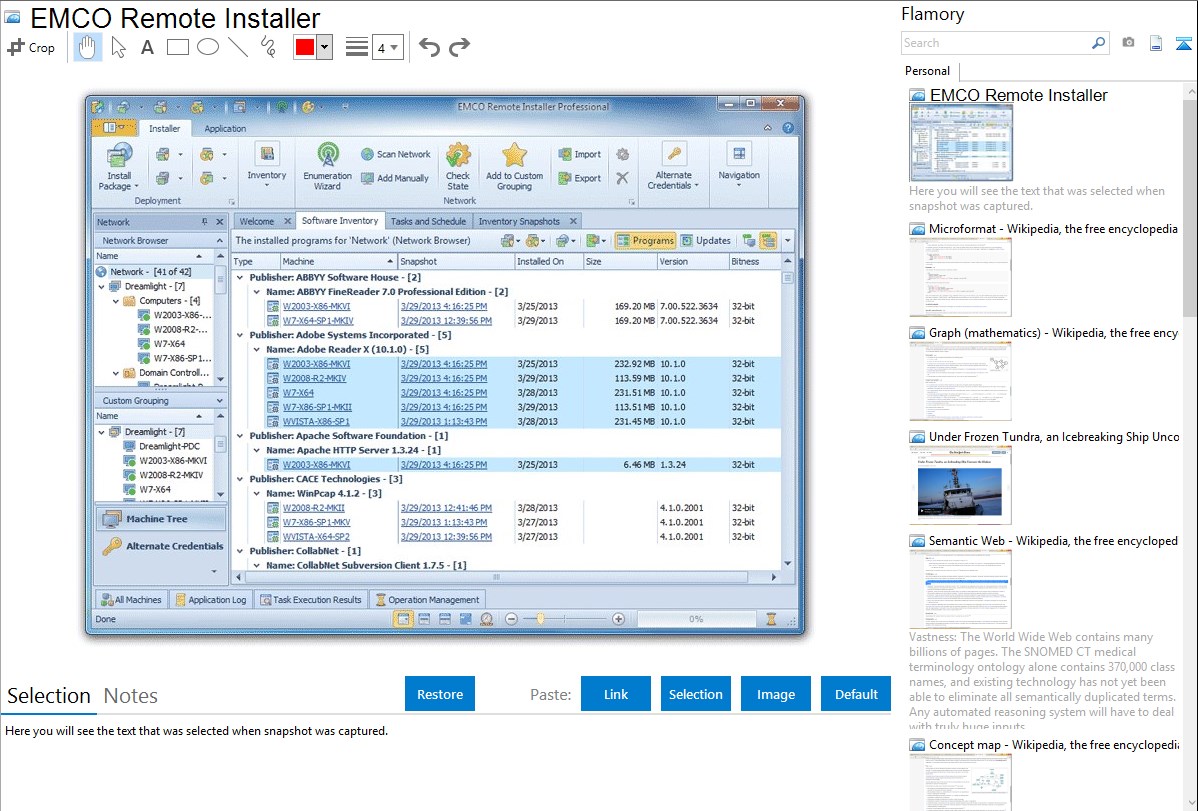1198x811 pixels.
Task: Switch to the Notes tab
Action: 131,696
